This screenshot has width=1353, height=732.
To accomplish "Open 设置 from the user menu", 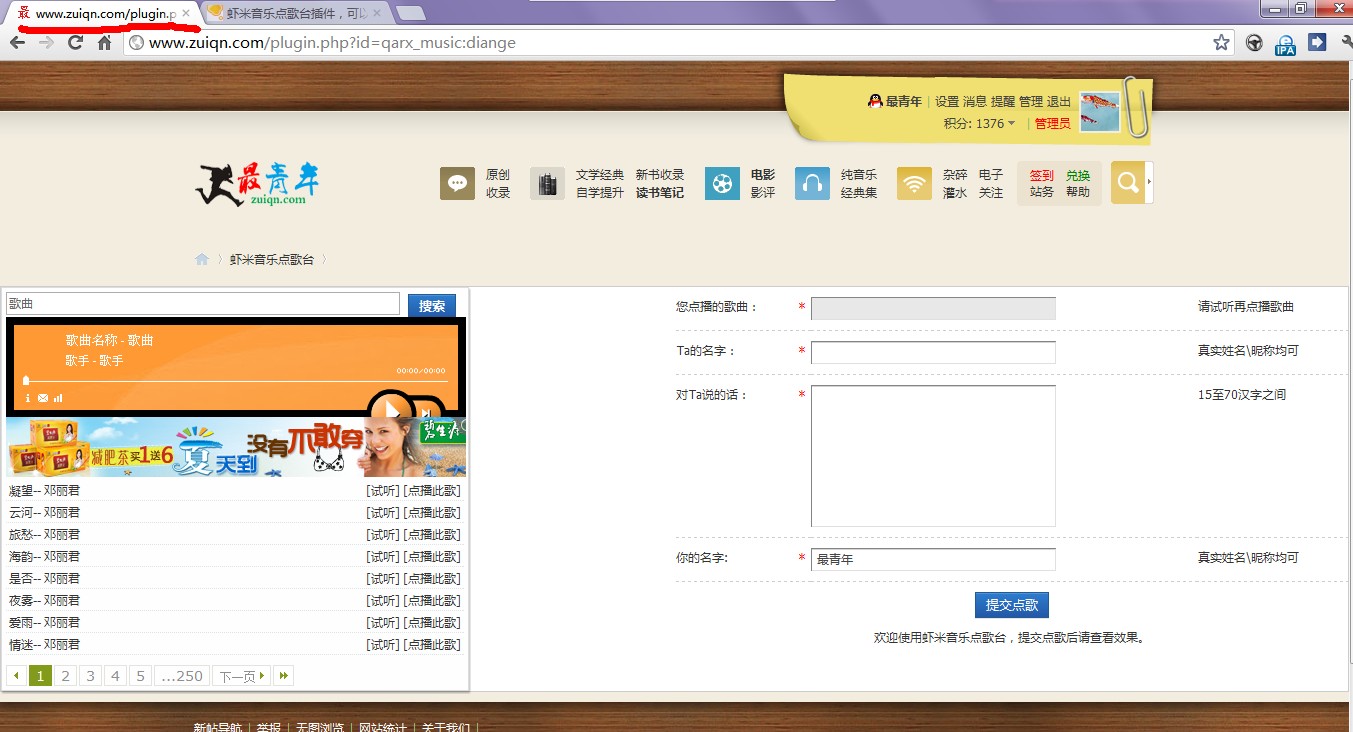I will tap(946, 101).
